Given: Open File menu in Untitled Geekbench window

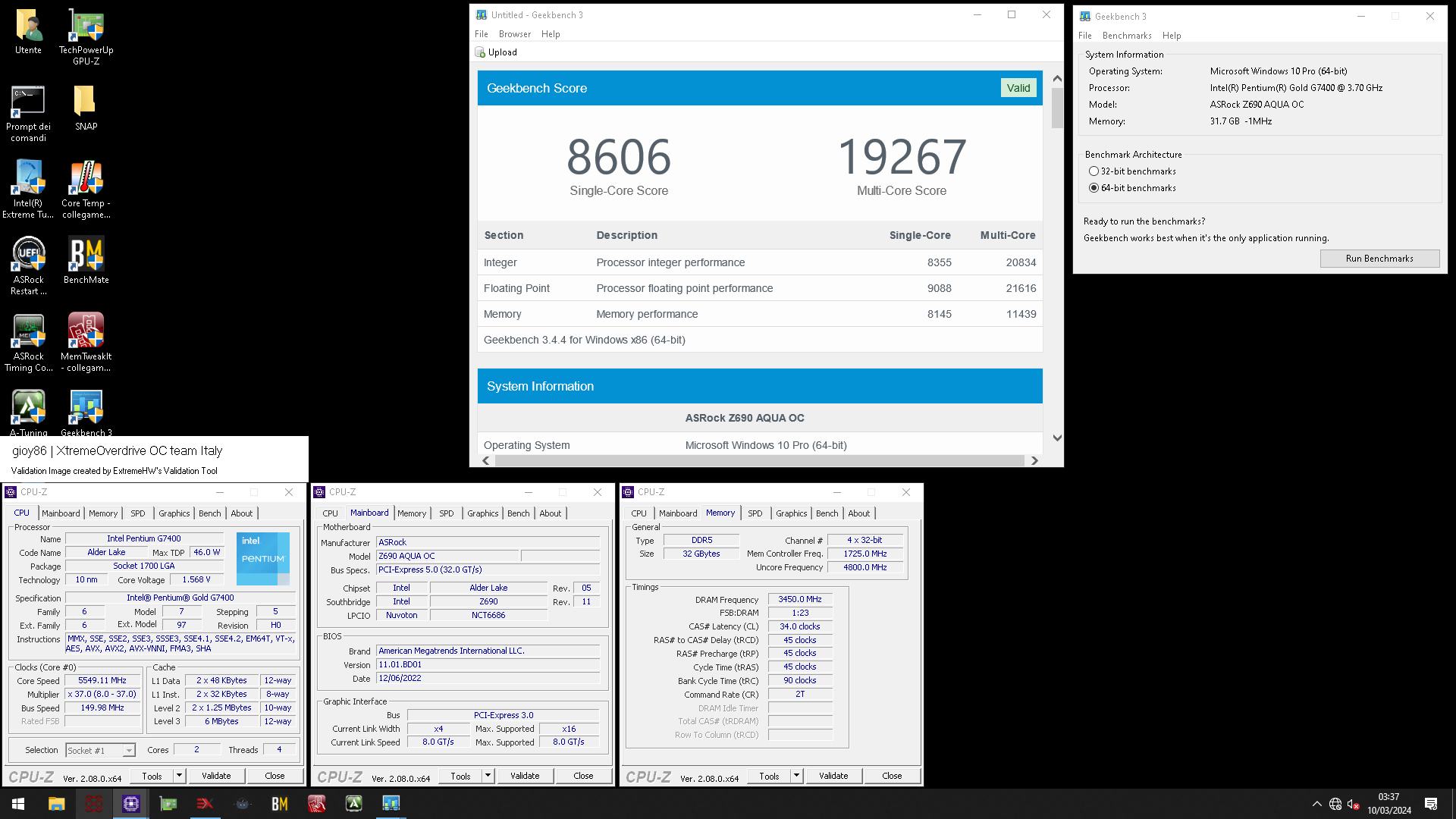Looking at the screenshot, I should pyautogui.click(x=482, y=34).
